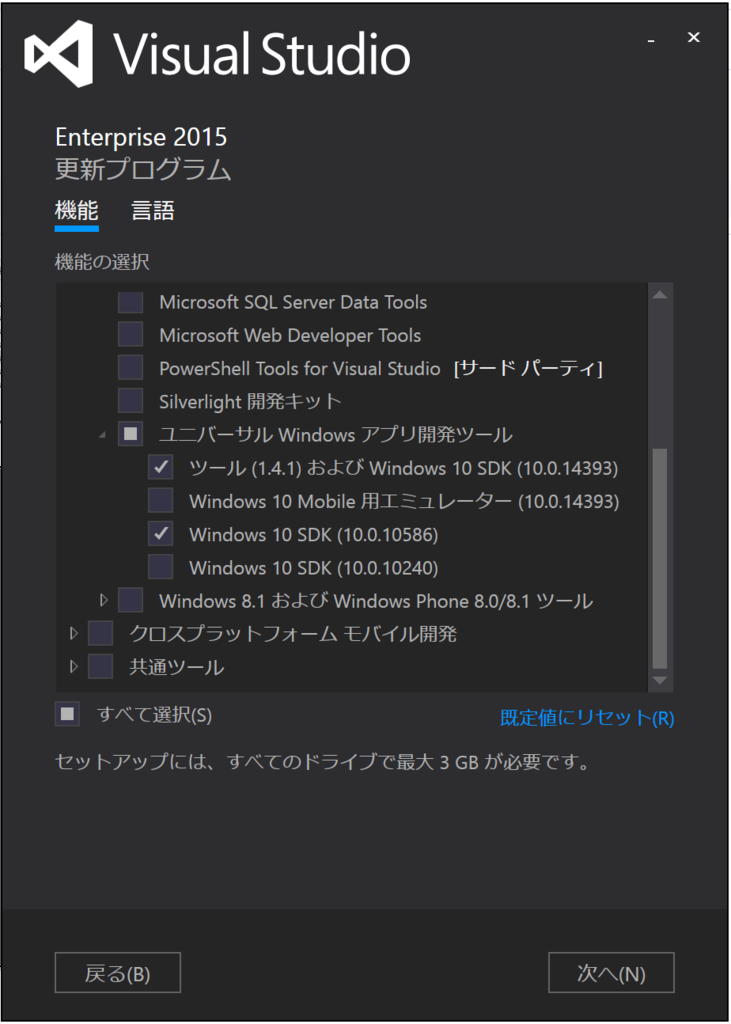The width and height of the screenshot is (731, 1024).
Task: Enable Silverlight 開発キット
Action: (x=129, y=400)
